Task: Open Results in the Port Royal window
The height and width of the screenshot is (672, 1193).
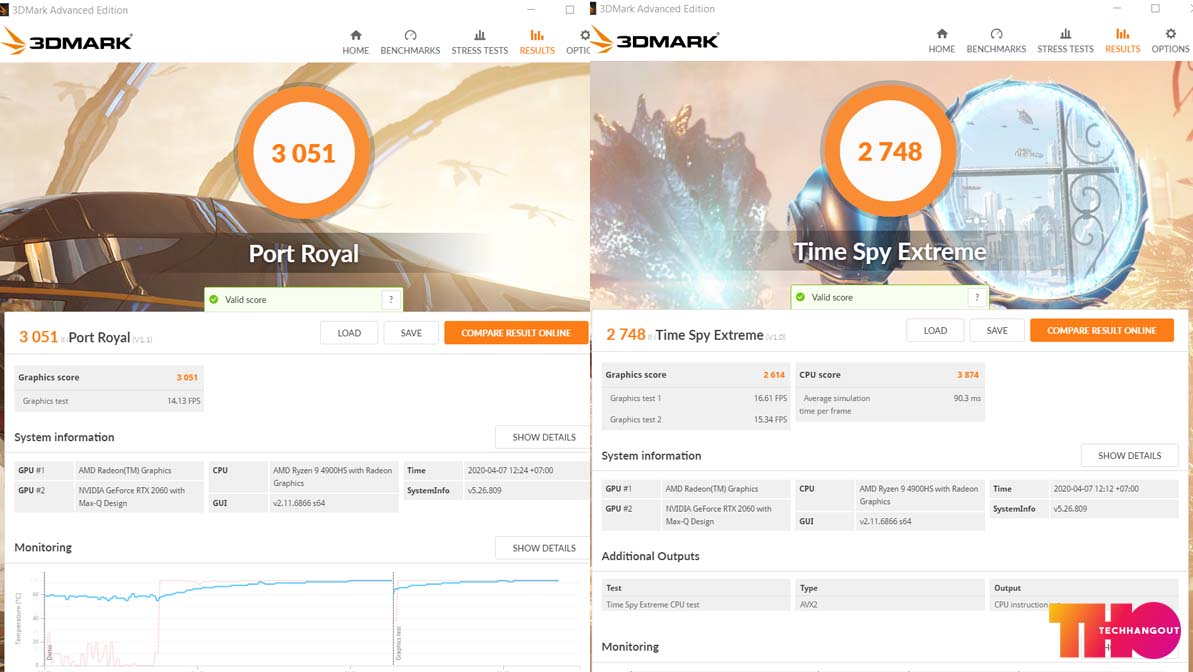Action: point(537,43)
